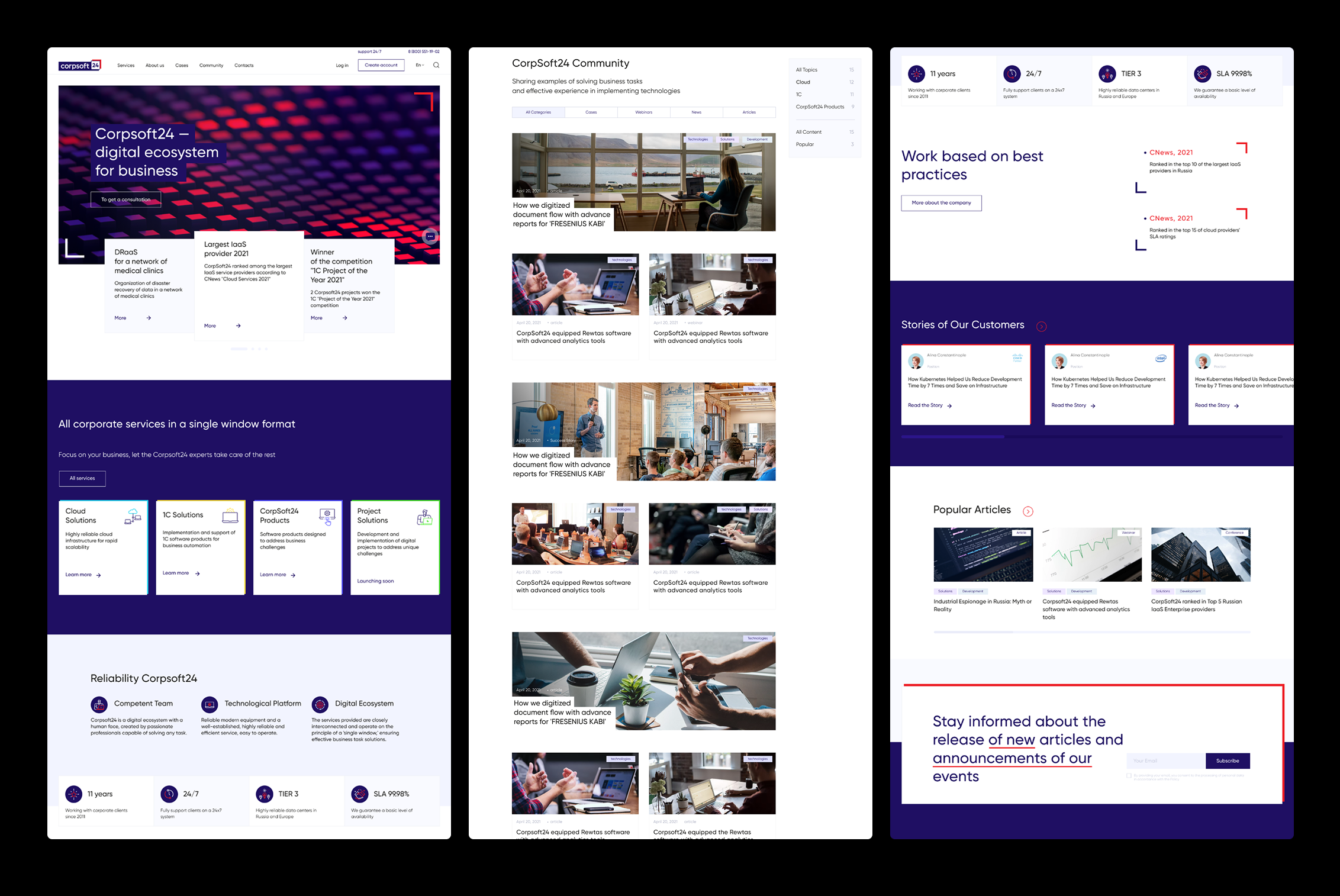The image size is (1340, 896).
Task: Click the avatar on first customer story card
Action: (x=916, y=360)
